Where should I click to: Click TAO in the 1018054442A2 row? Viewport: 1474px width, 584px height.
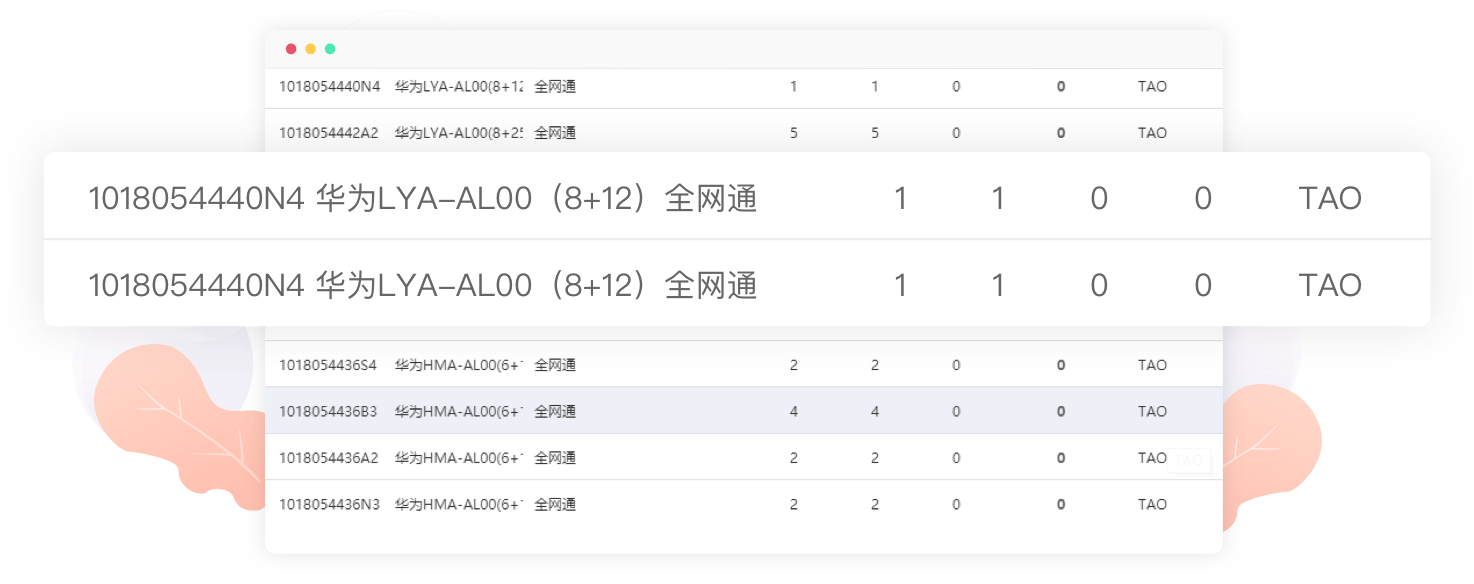(1152, 133)
